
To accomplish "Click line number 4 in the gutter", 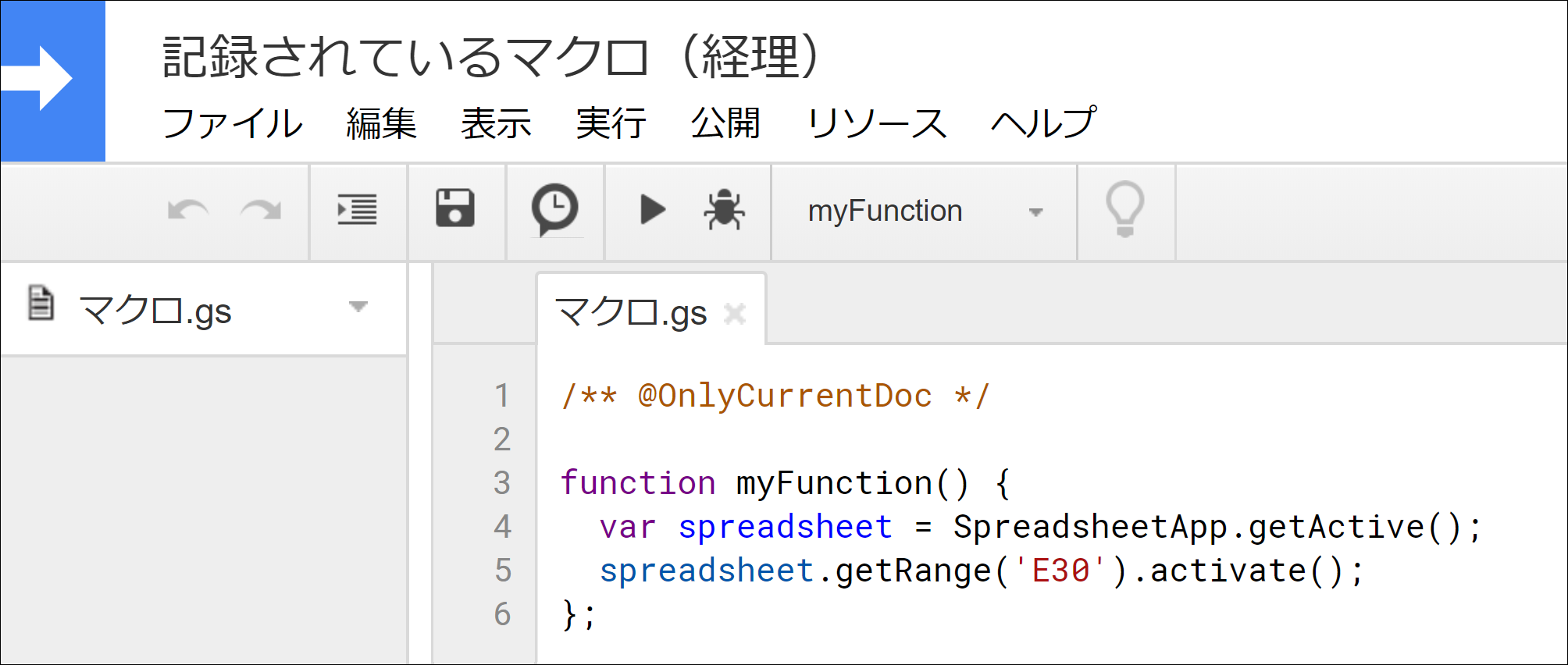I will [502, 527].
